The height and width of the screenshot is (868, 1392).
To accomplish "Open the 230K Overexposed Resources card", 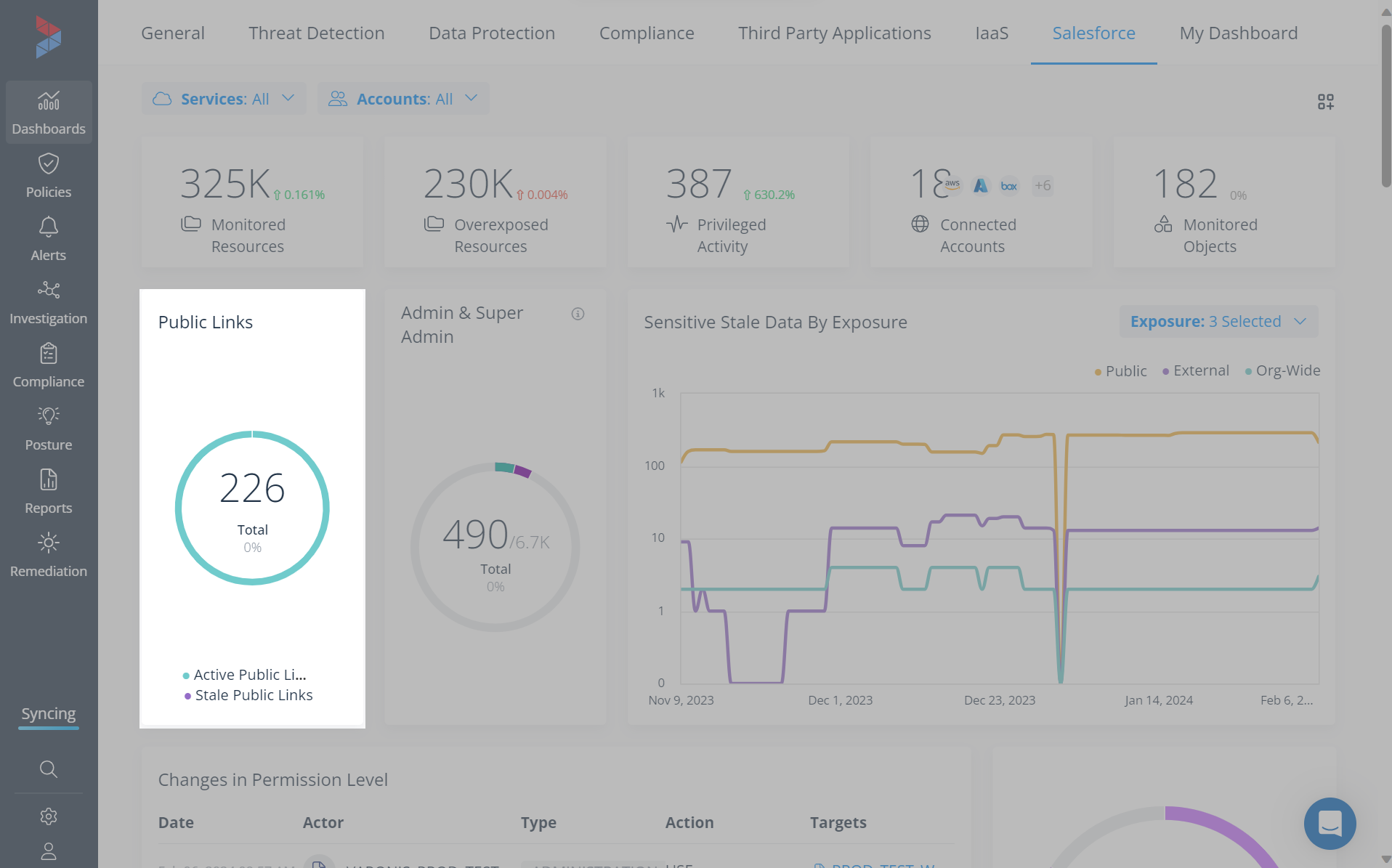I will (495, 202).
